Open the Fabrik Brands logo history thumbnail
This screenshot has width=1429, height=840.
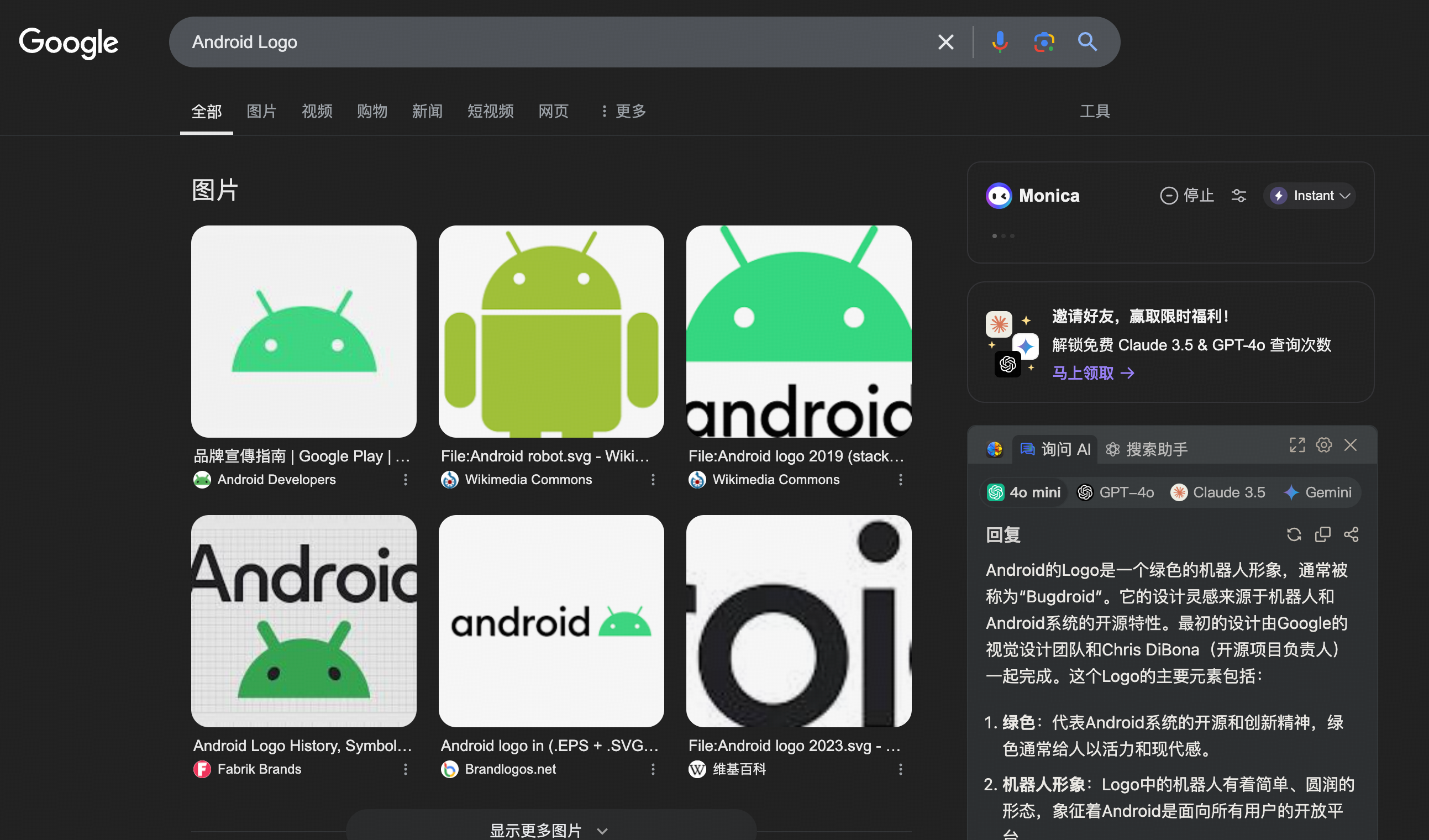click(303, 621)
